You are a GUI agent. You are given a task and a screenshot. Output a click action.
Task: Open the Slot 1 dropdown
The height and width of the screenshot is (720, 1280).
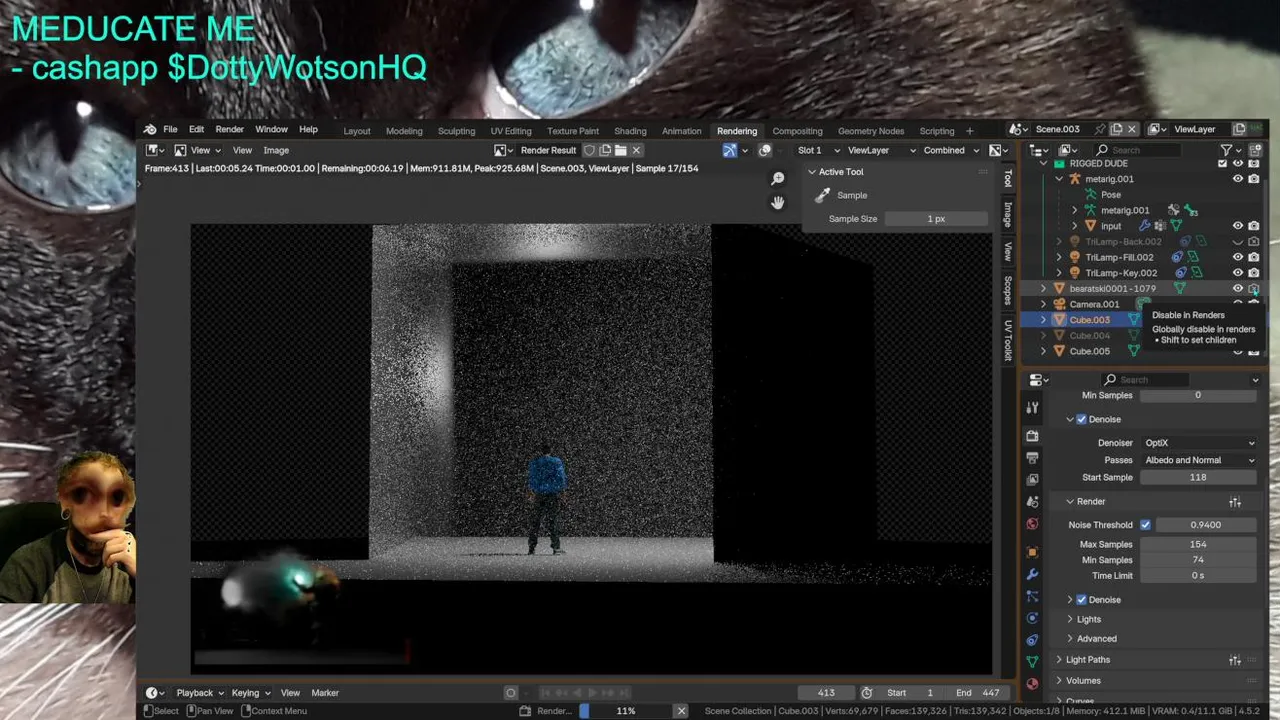(818, 150)
